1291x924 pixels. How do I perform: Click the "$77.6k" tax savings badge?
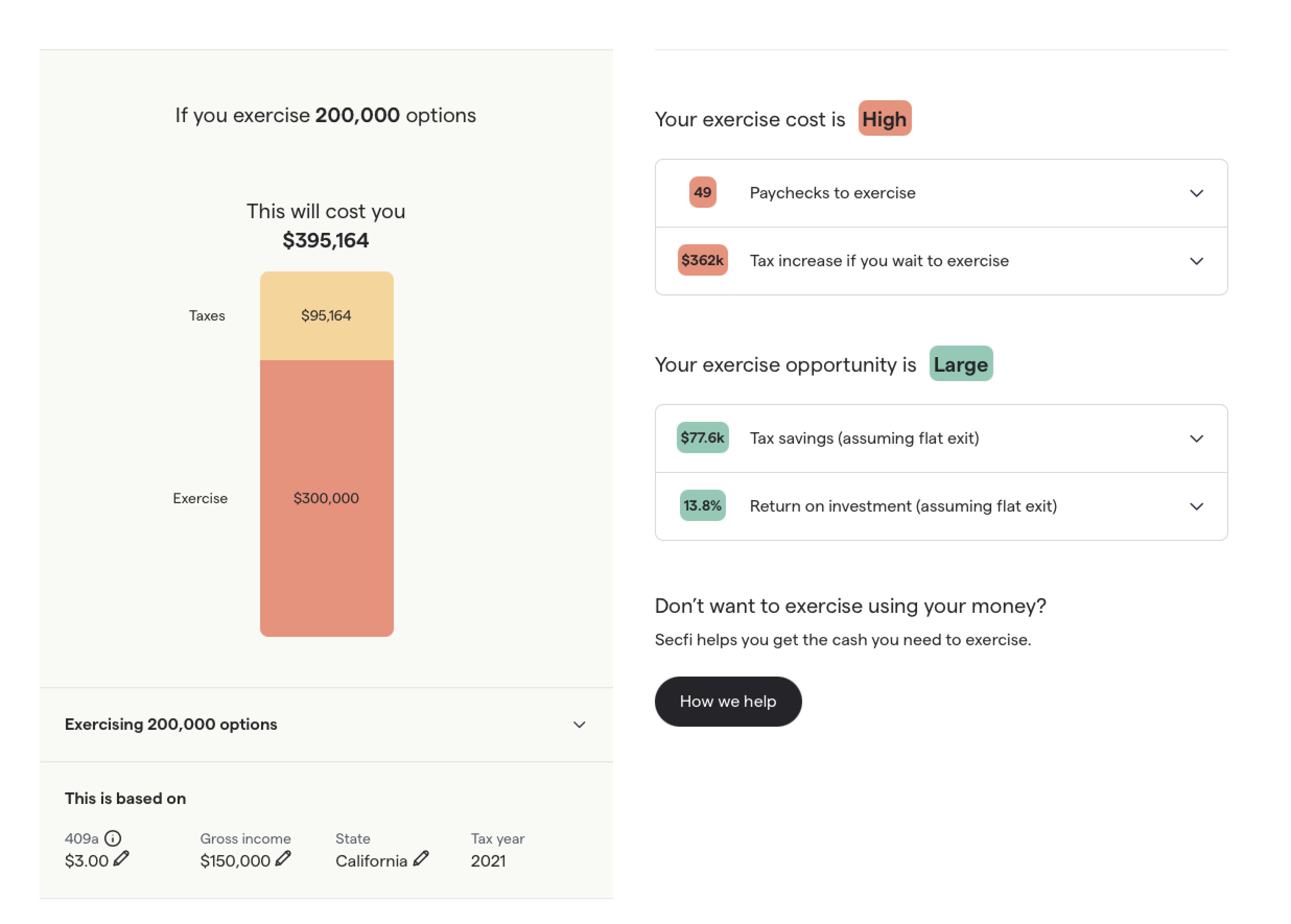tap(702, 438)
